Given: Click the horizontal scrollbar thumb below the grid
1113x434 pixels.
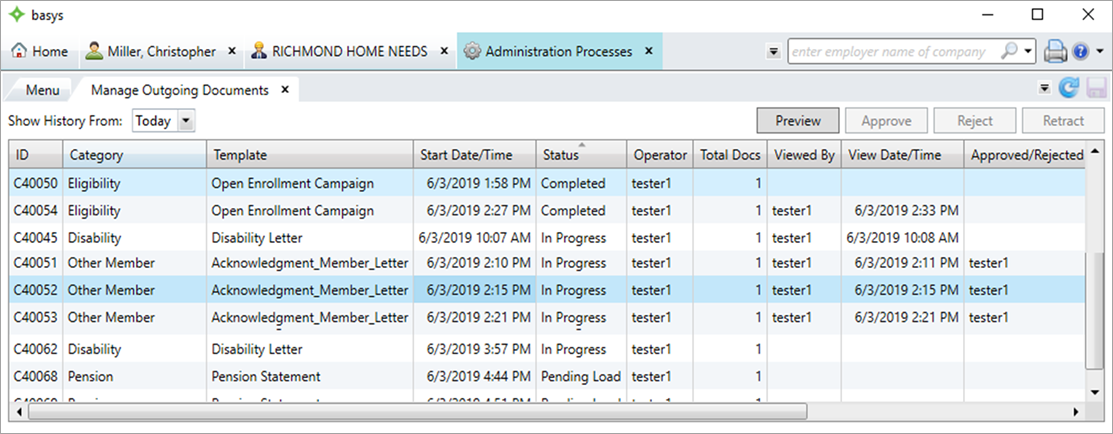Looking at the screenshot, I should [x=410, y=412].
